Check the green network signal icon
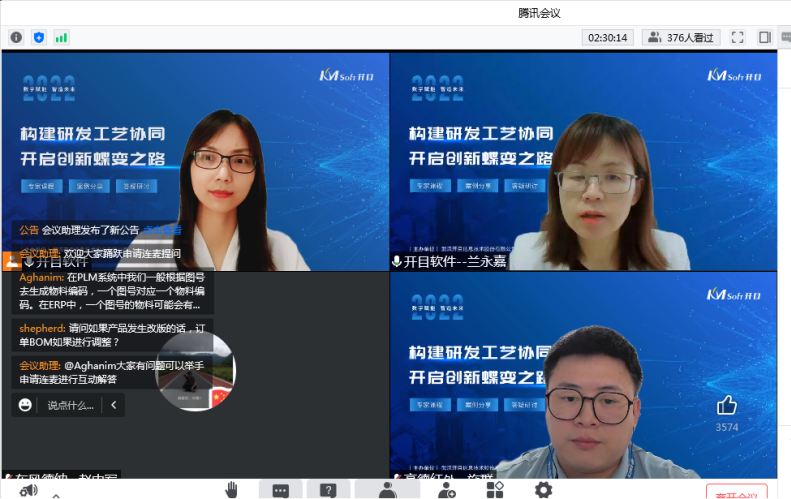The height and width of the screenshot is (499, 791). [x=62, y=37]
